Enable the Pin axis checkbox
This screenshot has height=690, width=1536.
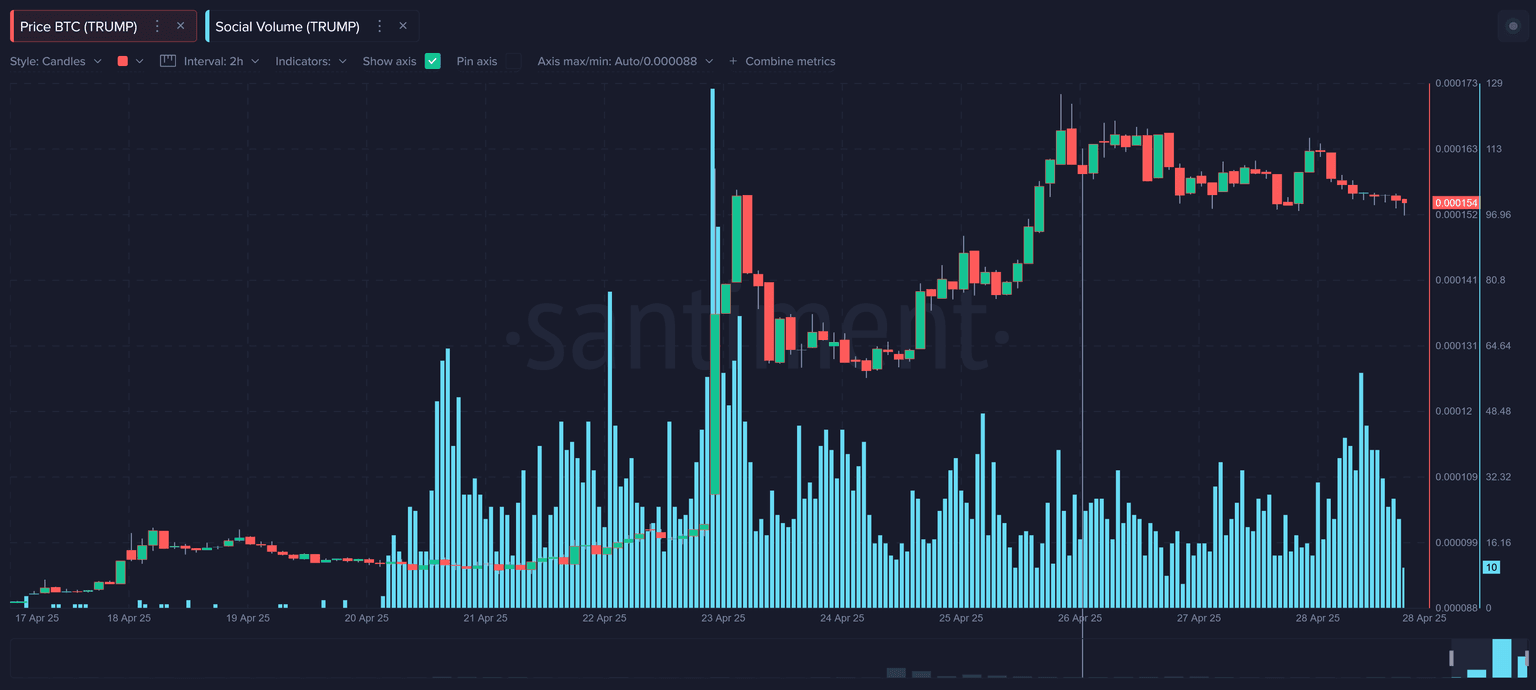click(513, 61)
